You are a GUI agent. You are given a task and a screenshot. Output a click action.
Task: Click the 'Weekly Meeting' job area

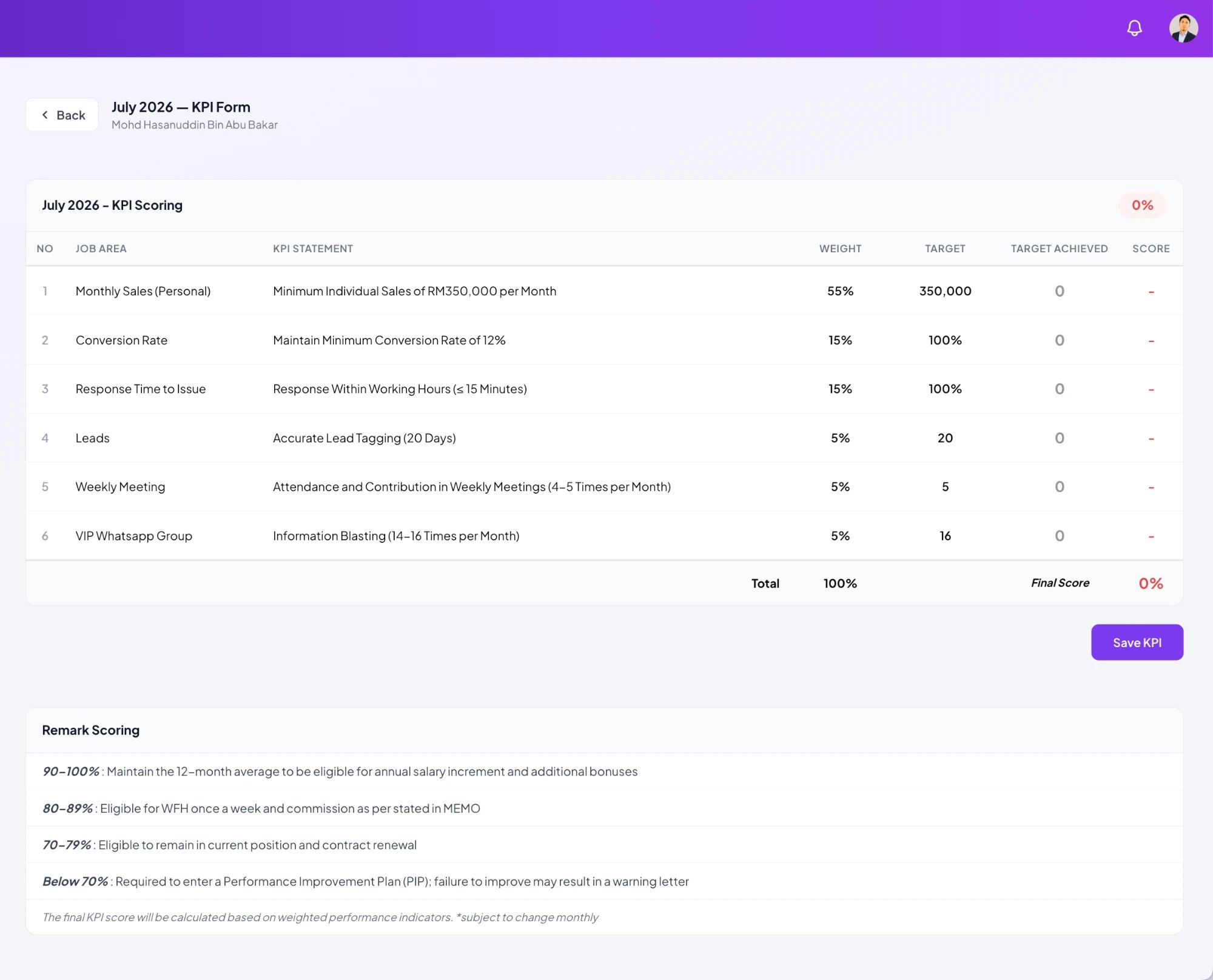(120, 487)
